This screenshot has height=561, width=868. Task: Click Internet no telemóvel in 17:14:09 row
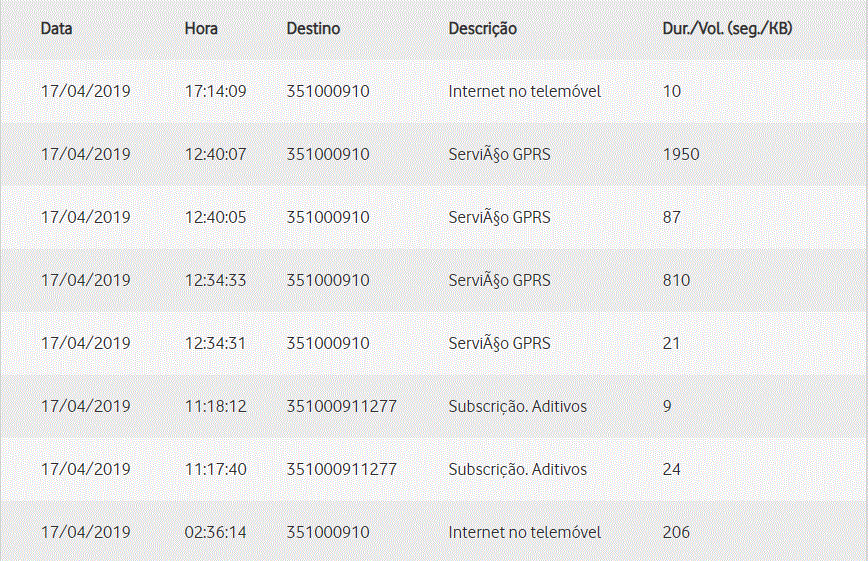click(x=525, y=91)
